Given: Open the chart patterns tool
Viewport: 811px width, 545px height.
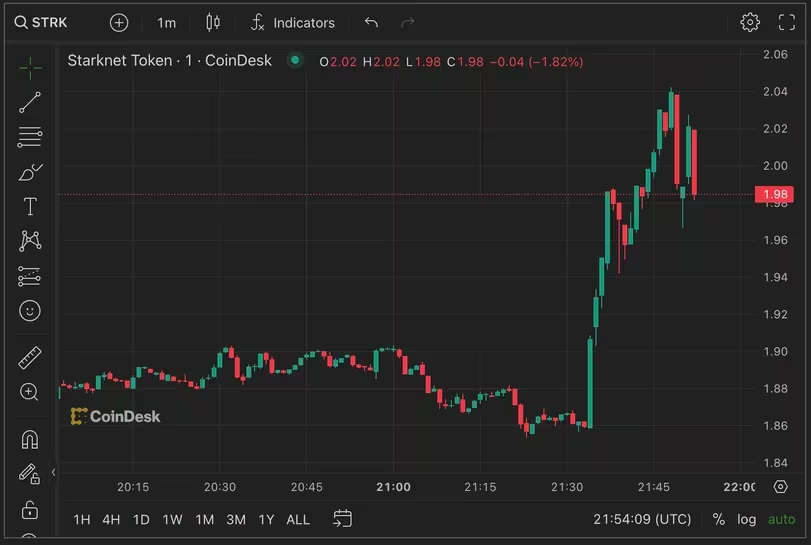Looking at the screenshot, I should (x=30, y=241).
